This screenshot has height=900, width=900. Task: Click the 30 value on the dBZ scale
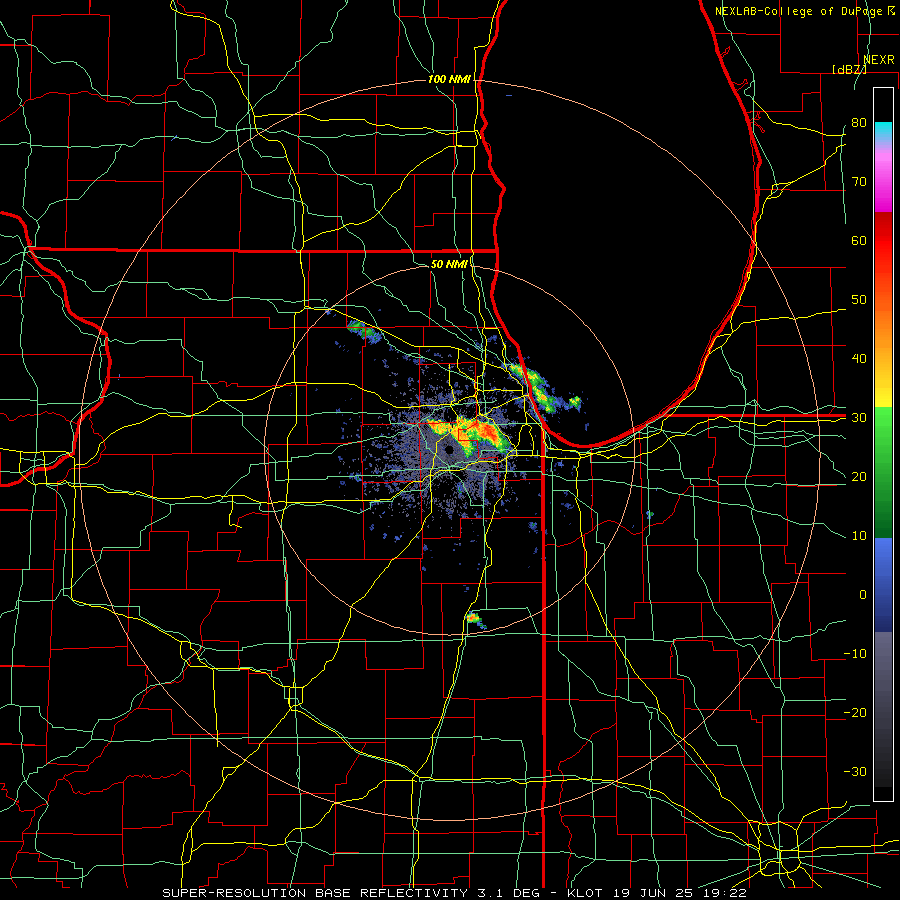click(x=859, y=418)
